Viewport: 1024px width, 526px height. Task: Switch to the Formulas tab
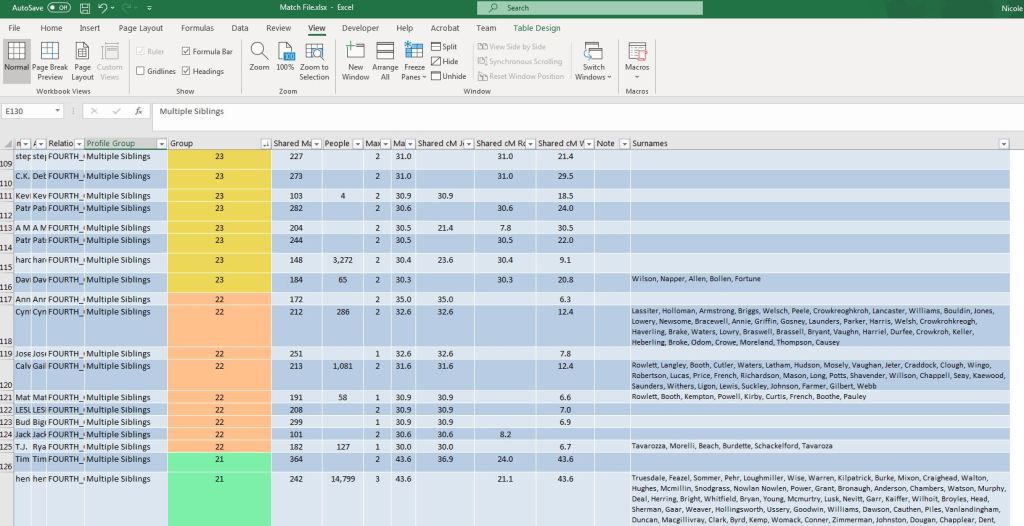pos(197,28)
